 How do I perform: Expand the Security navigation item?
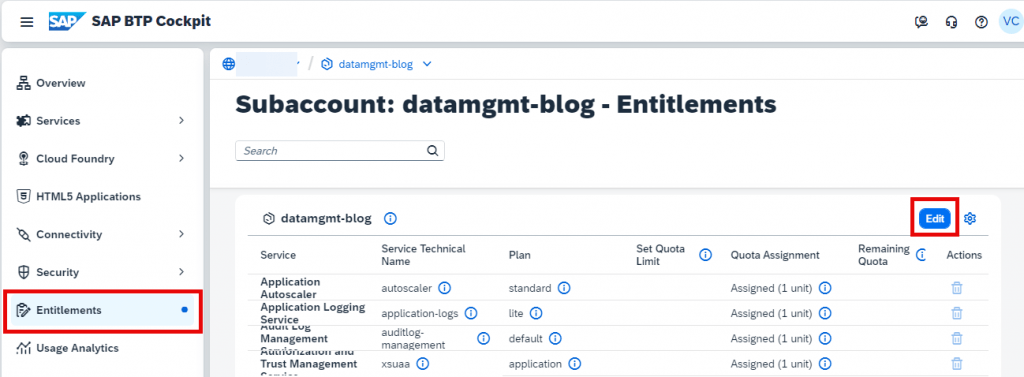pyautogui.click(x=102, y=272)
